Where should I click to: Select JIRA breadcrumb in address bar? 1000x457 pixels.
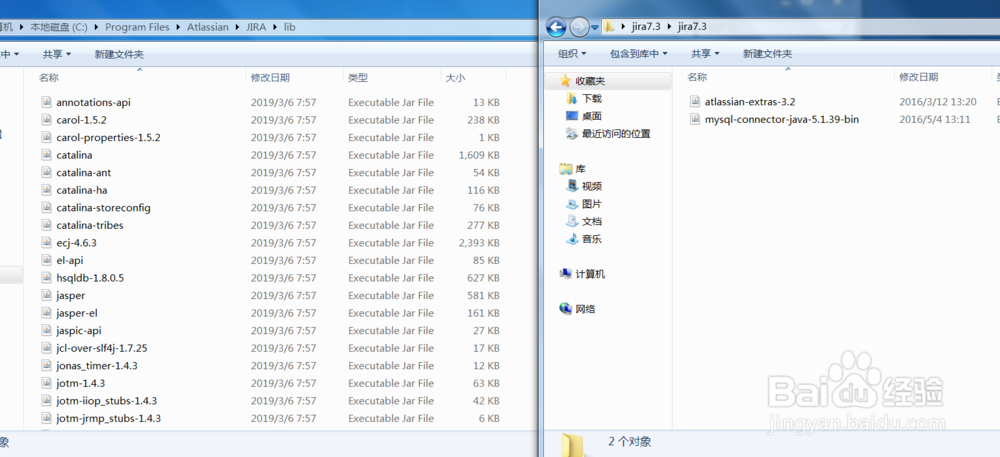click(x=256, y=27)
